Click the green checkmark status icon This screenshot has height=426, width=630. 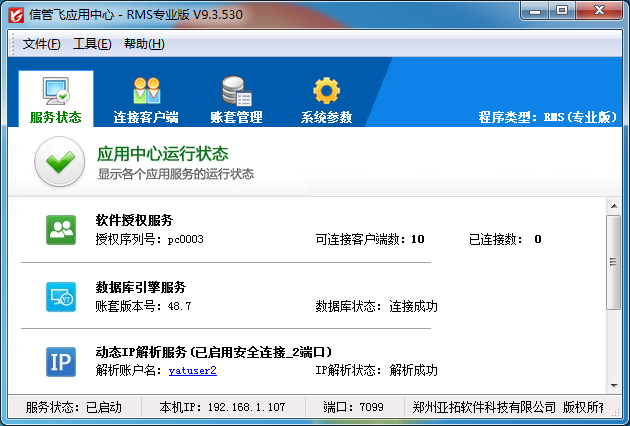click(x=60, y=162)
